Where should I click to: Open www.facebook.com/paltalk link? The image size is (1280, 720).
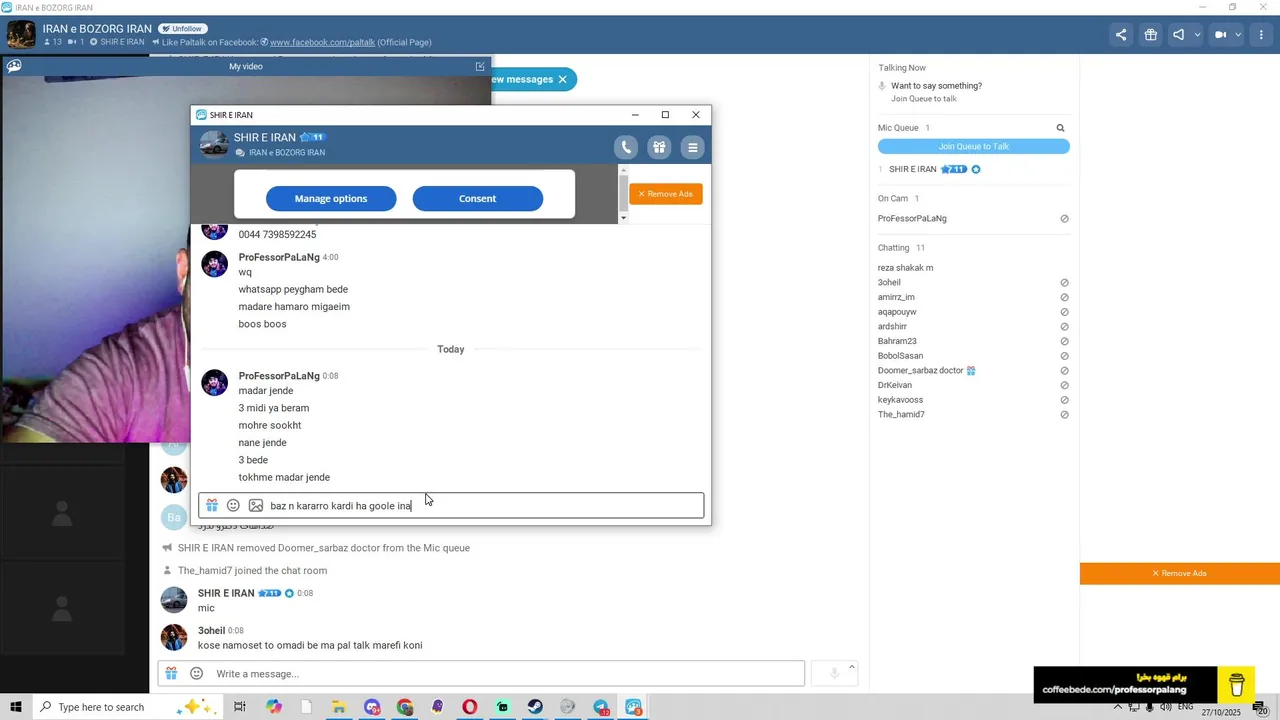coord(322,42)
